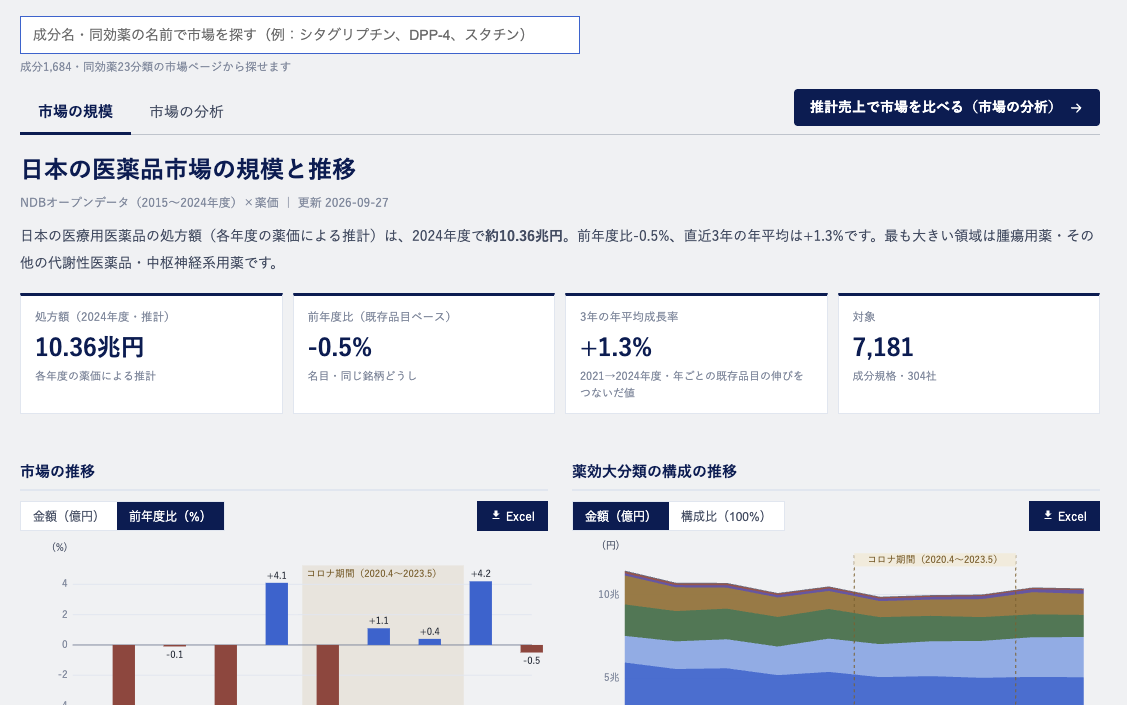Image resolution: width=1127 pixels, height=705 pixels.
Task: Click the -0.5% year-over-year card value
Action: coord(340,348)
